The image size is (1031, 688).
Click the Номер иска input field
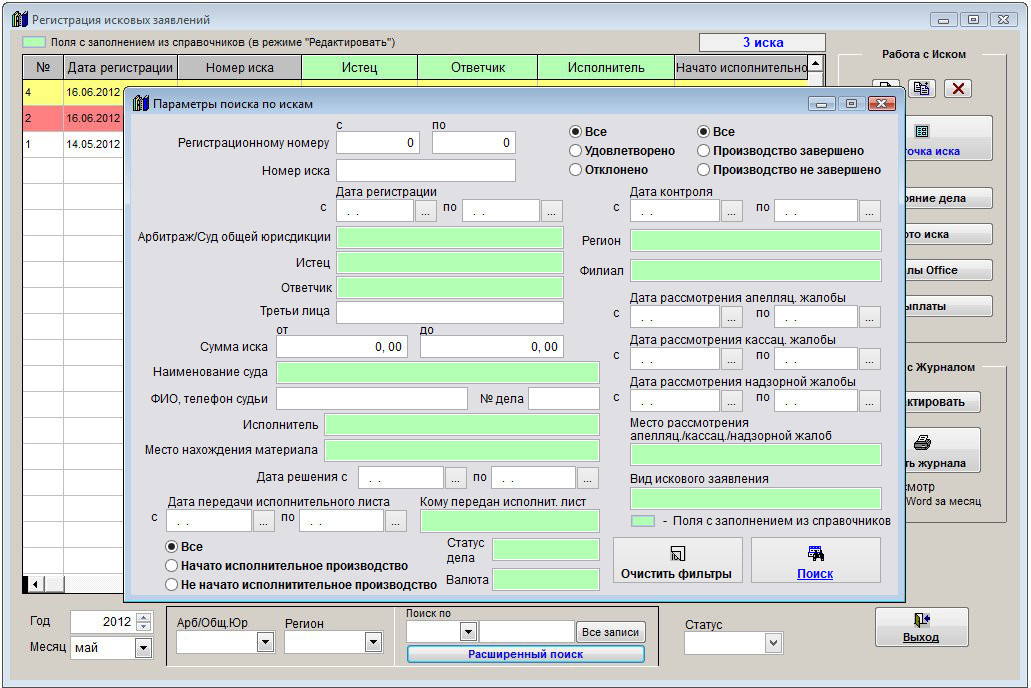(425, 171)
